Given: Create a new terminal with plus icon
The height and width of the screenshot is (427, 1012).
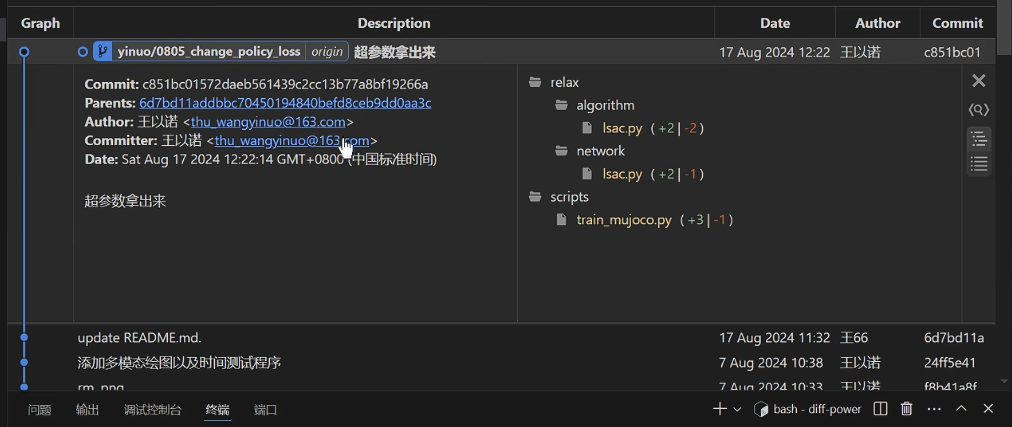Looking at the screenshot, I should 718,408.
